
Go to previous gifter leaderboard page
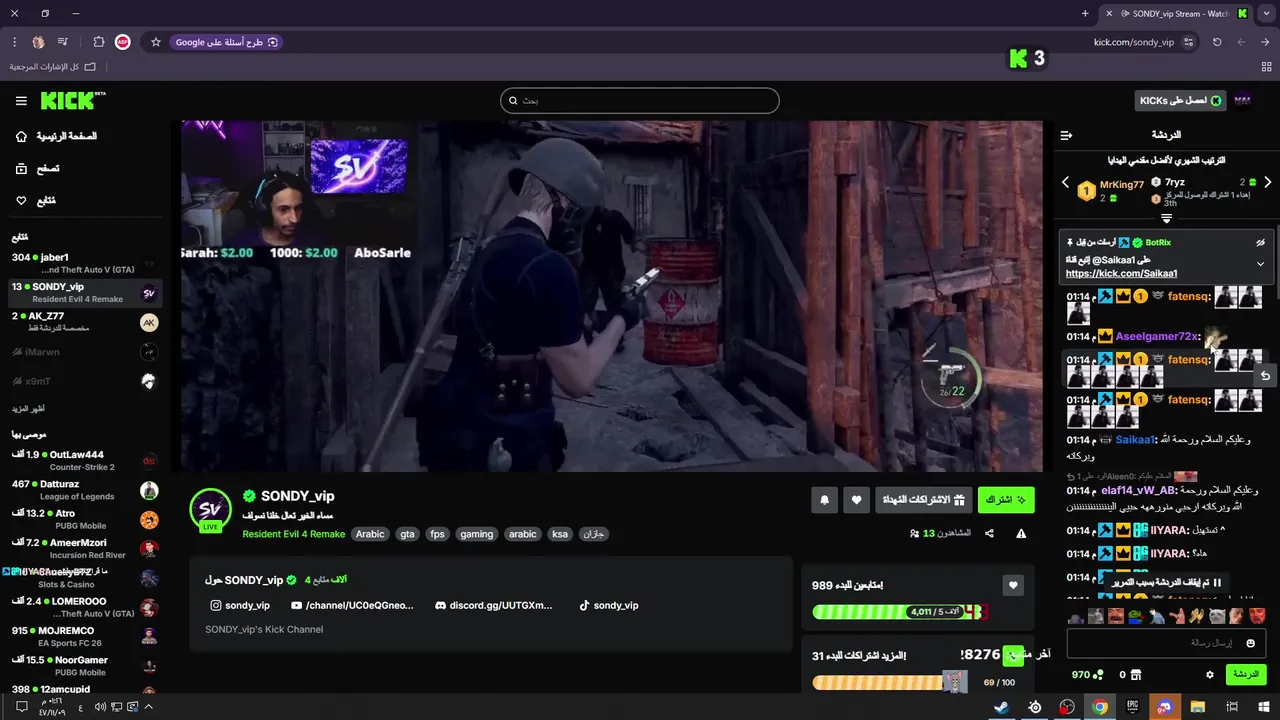point(1065,183)
